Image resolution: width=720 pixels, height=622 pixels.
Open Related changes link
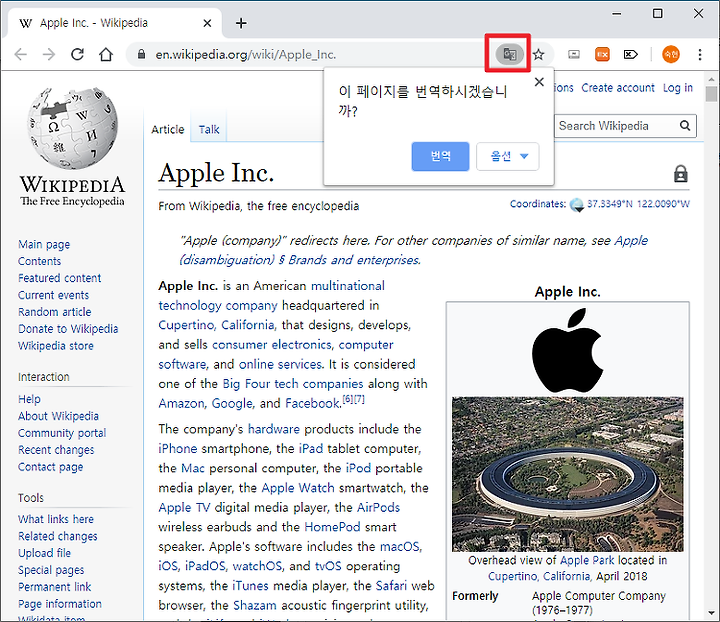pyautogui.click(x=58, y=536)
